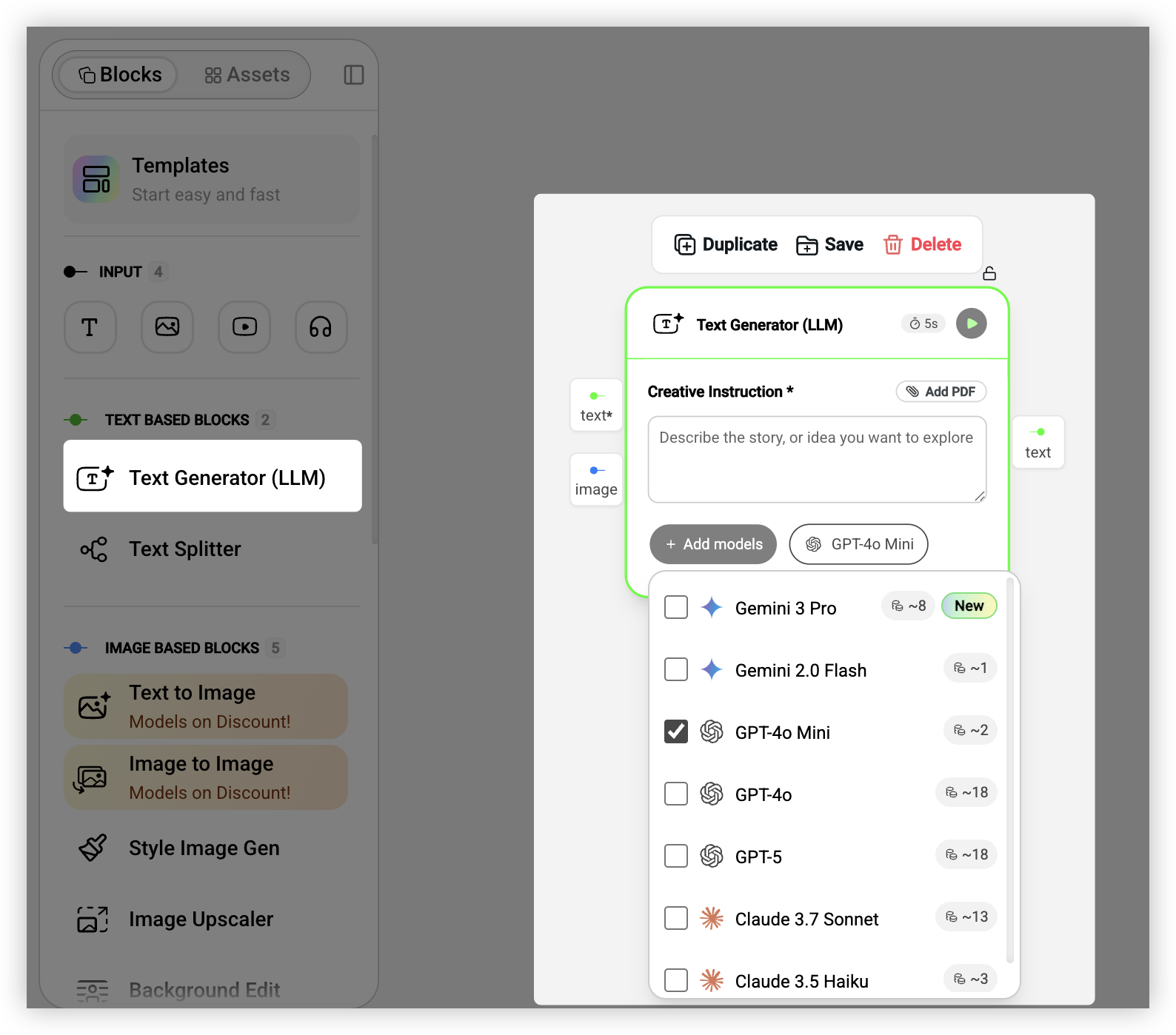Screen dimensions: 1176x1035
Task: Save the node to assets
Action: tap(829, 244)
